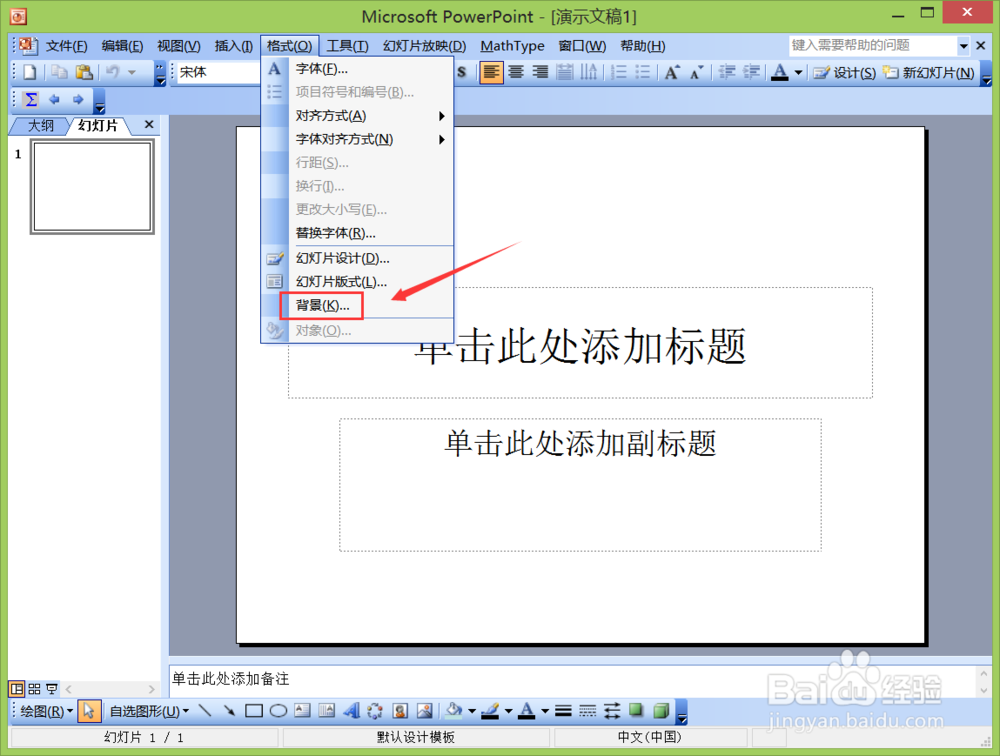The height and width of the screenshot is (756, 1000).
Task: Select the Select Objects pointer tool
Action: pos(89,711)
